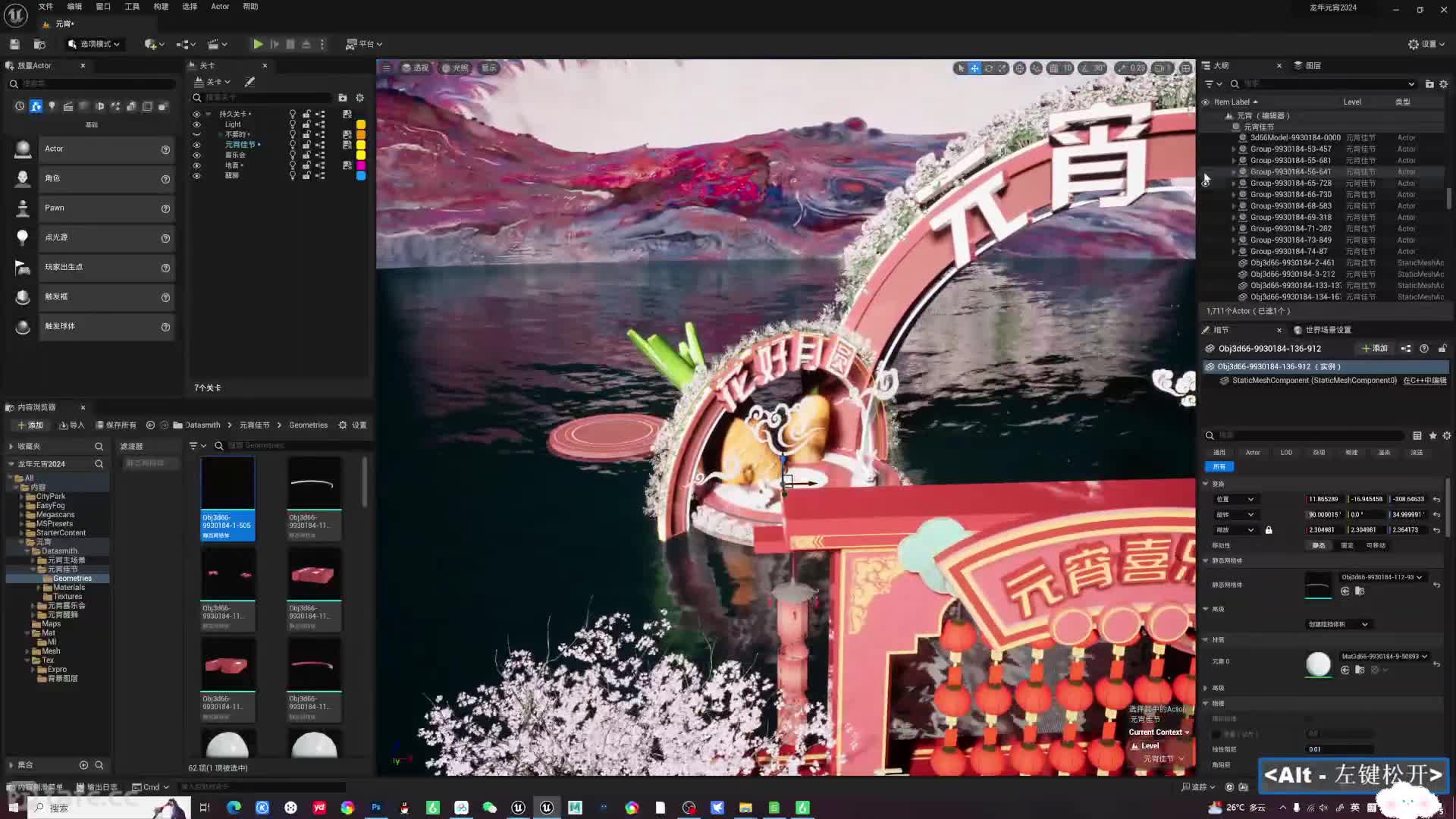Click the save current level icon
1456x819 pixels.
coord(14,44)
